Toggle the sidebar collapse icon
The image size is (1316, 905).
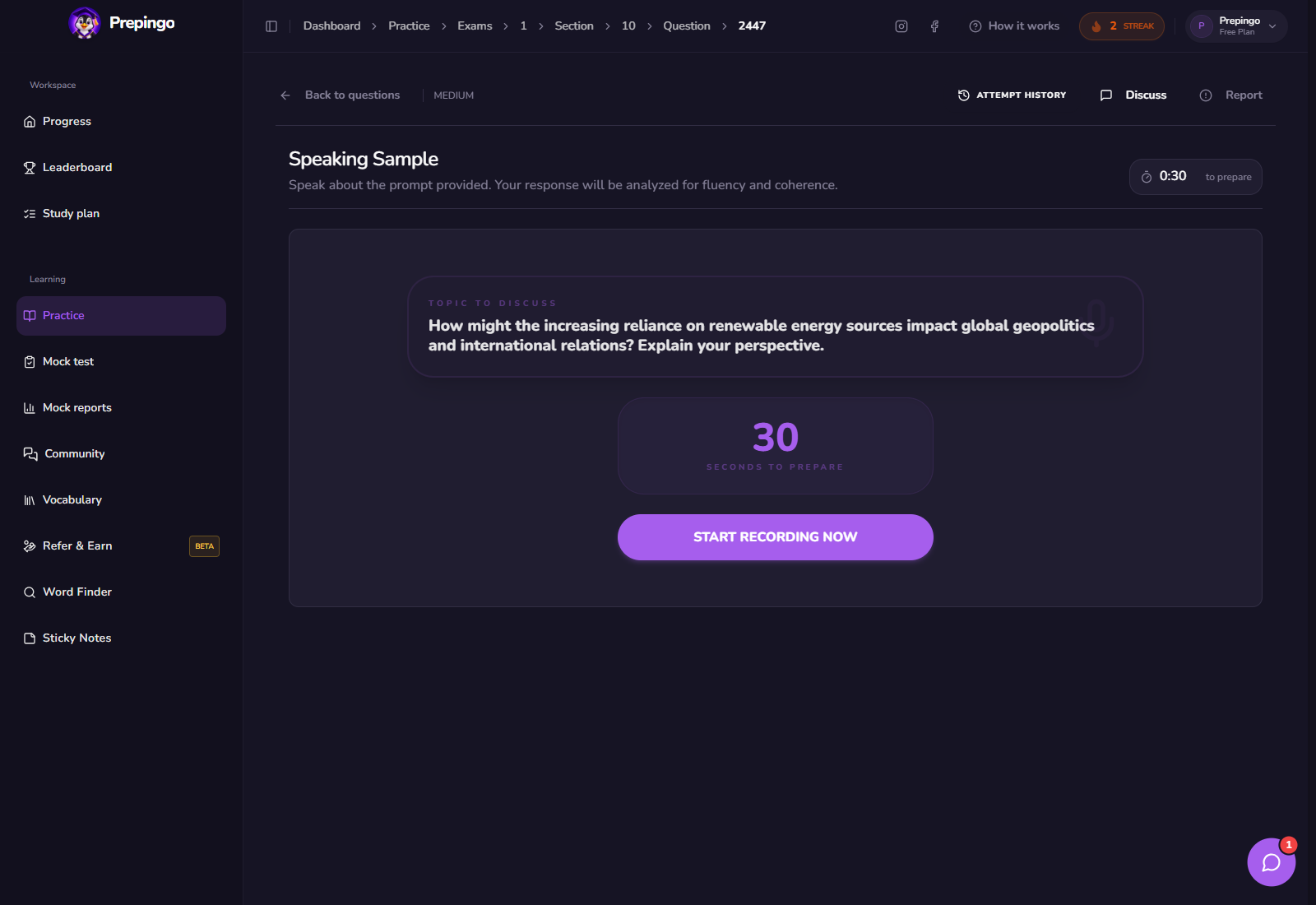coord(271,26)
